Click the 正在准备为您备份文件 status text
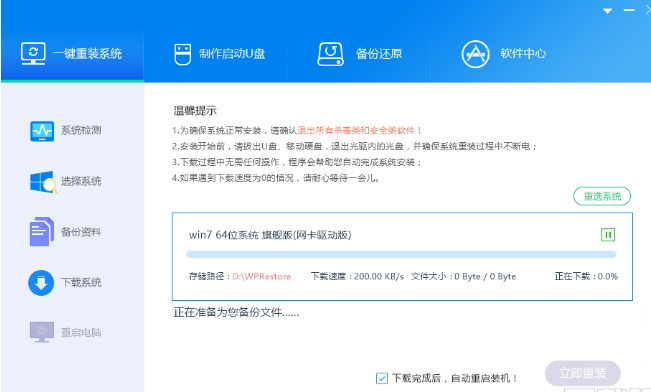Image resolution: width=651 pixels, height=392 pixels. 236,312
